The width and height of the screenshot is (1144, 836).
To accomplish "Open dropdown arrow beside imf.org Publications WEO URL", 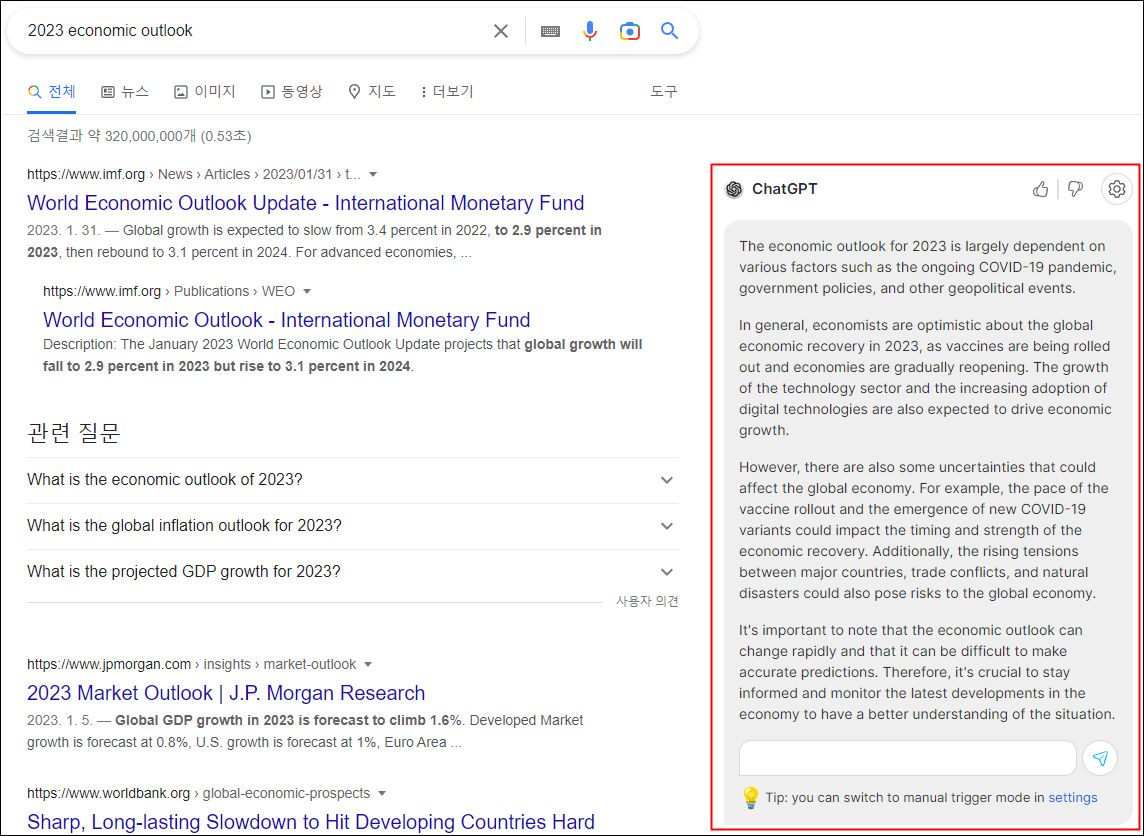I will point(307,292).
